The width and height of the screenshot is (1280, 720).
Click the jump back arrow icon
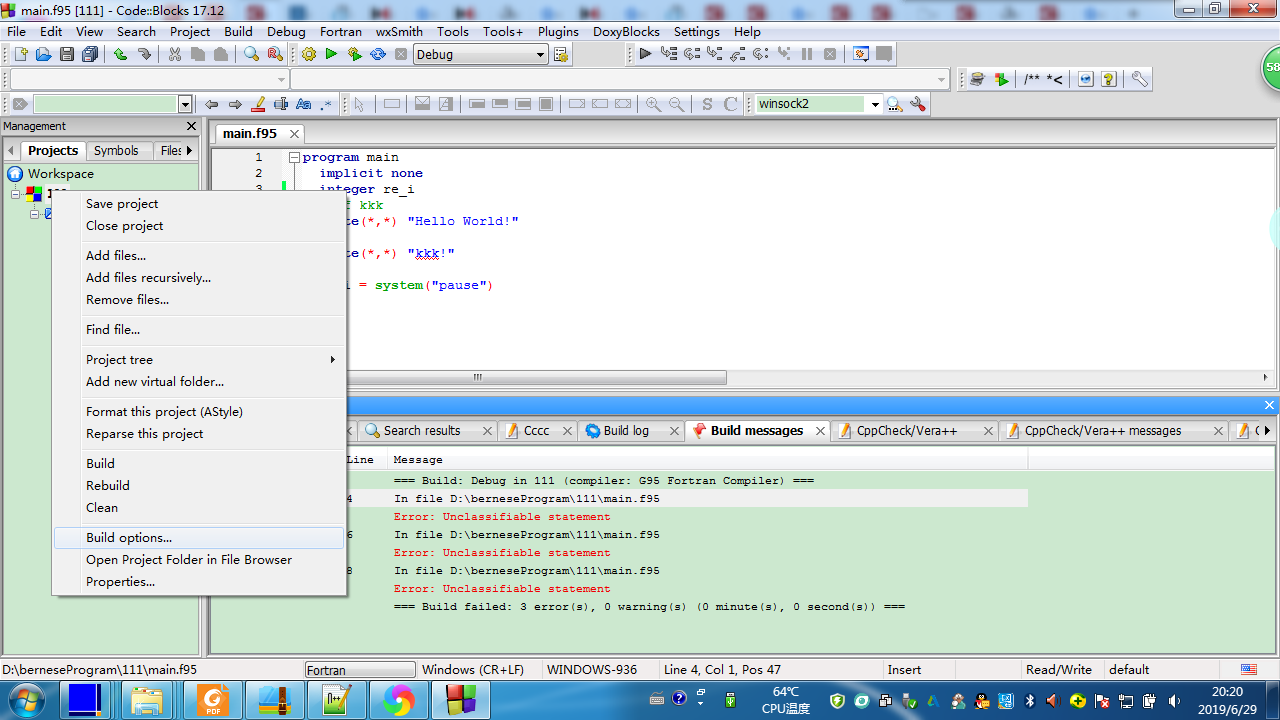(x=211, y=104)
